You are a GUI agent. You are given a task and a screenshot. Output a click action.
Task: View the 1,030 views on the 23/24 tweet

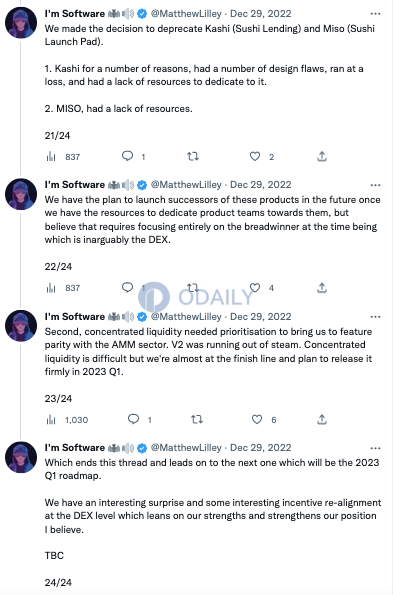pos(67,420)
